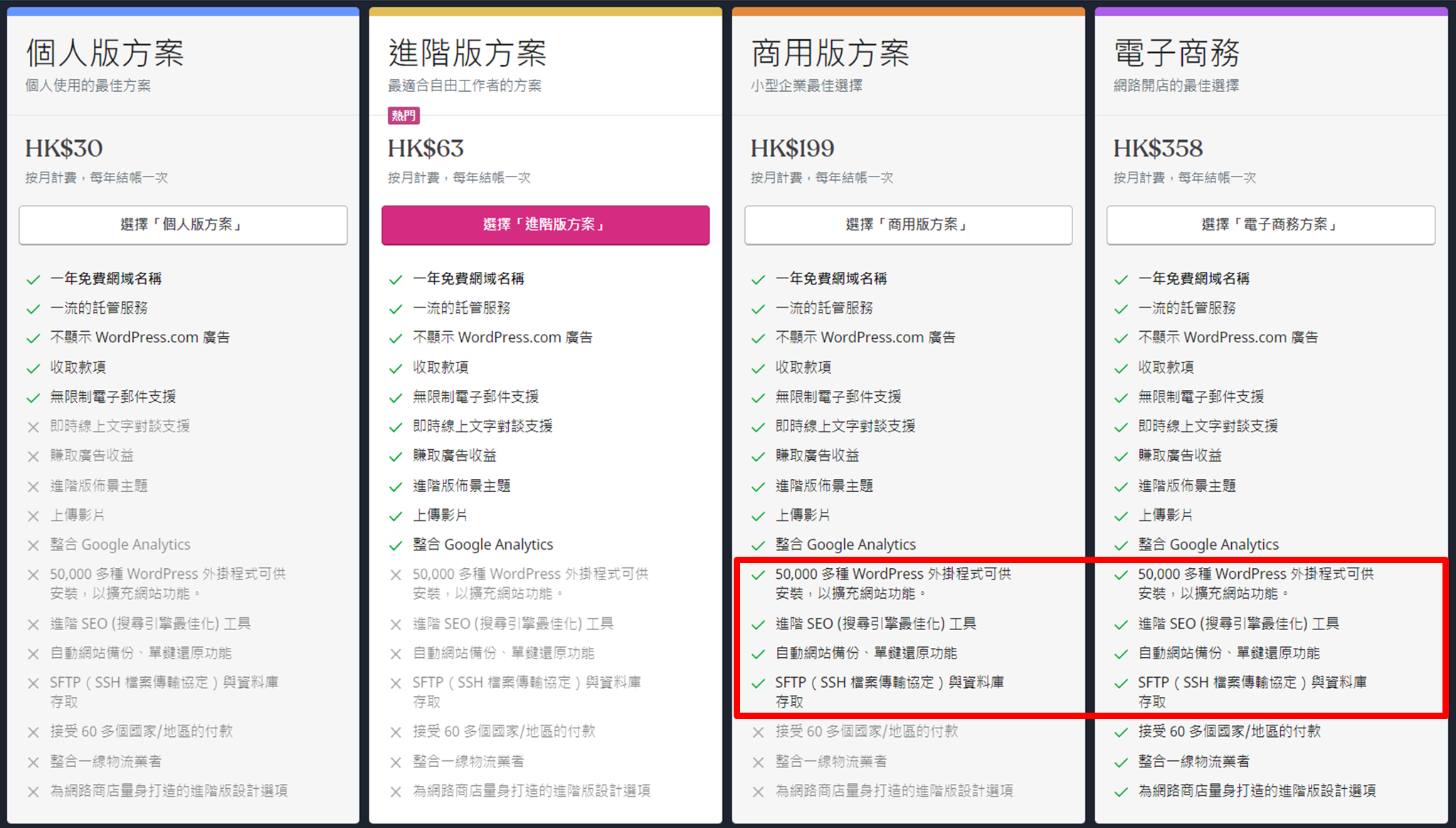
Task: Click the 個人版方案 heading
Action: (x=105, y=53)
